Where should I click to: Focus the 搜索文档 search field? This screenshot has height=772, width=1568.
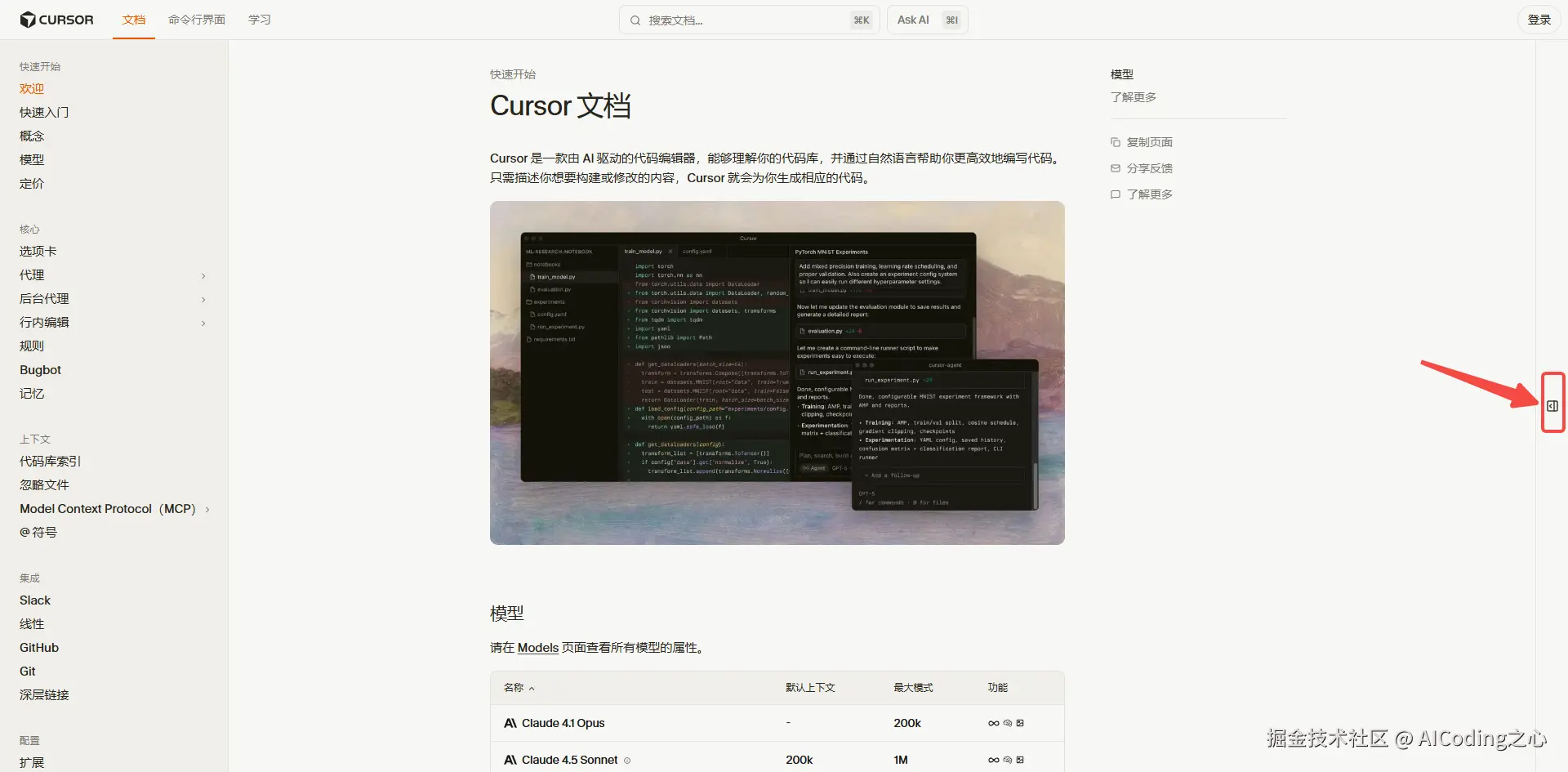(x=749, y=20)
